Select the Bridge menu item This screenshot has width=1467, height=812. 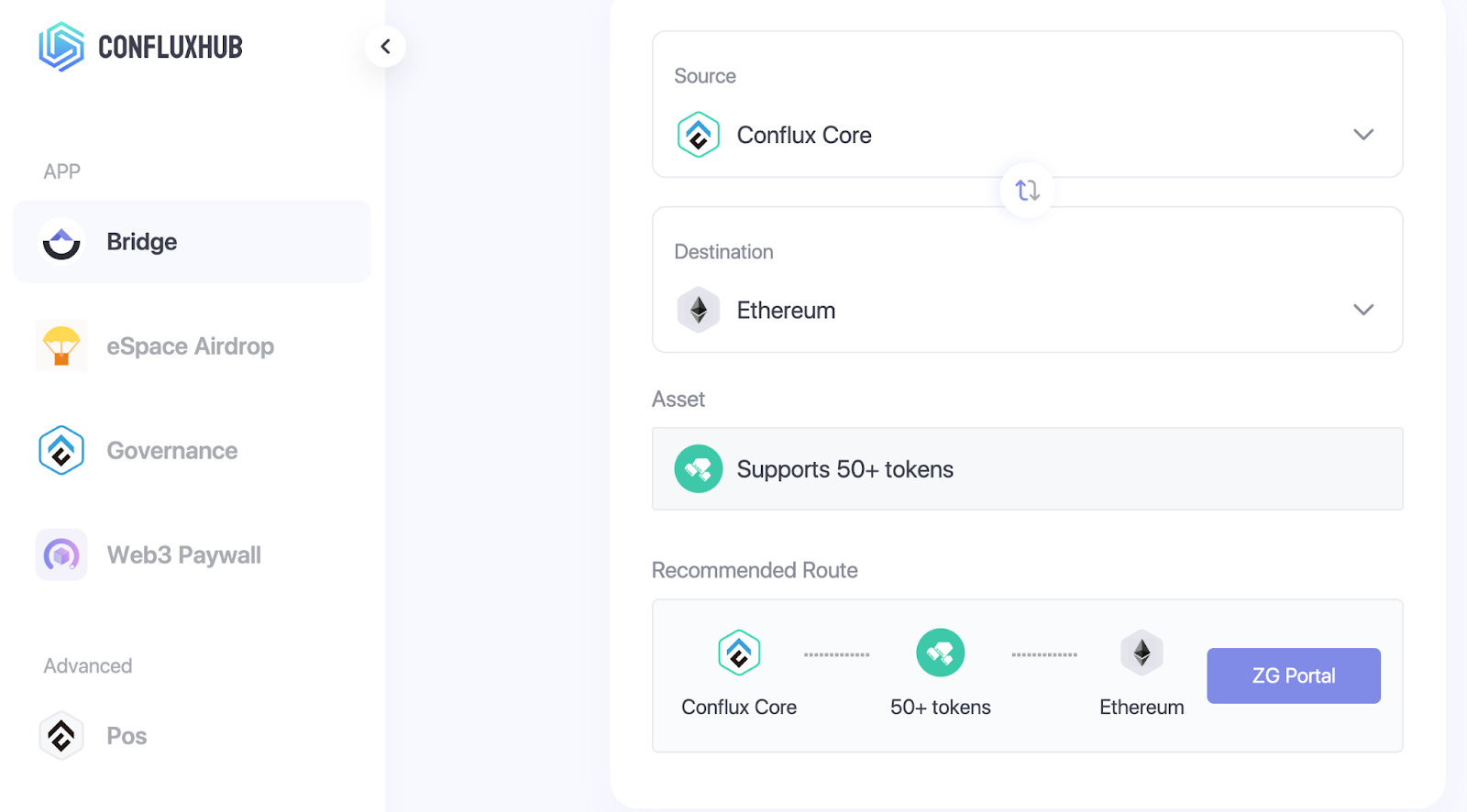tap(192, 242)
